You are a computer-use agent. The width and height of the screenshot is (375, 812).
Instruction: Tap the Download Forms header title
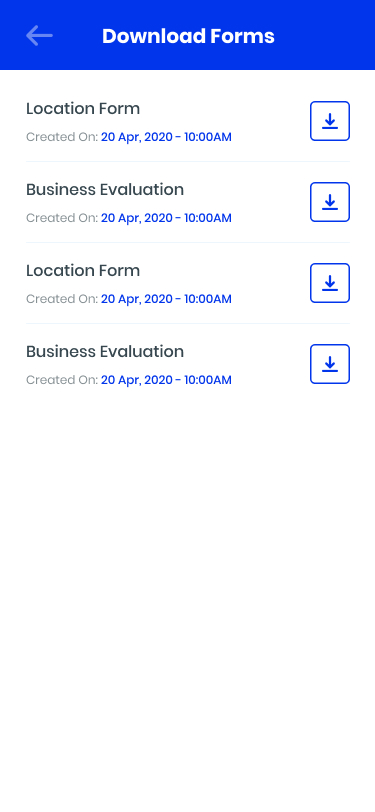tap(188, 36)
